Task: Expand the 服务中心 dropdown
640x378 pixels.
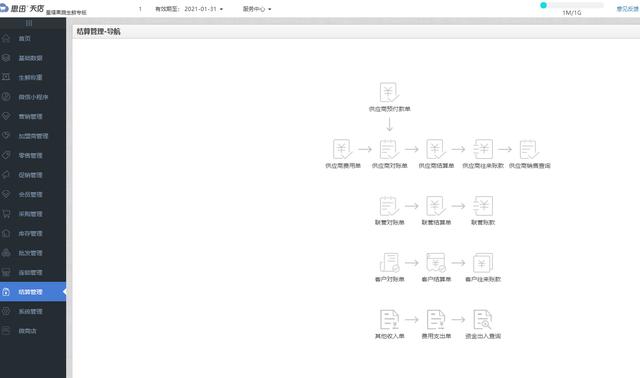Action: [x=257, y=9]
